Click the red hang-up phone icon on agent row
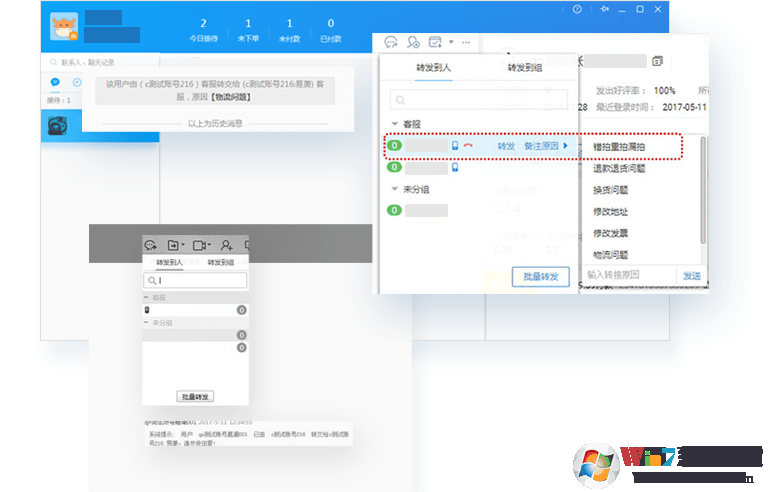This screenshot has height=492, width=770. point(468,146)
